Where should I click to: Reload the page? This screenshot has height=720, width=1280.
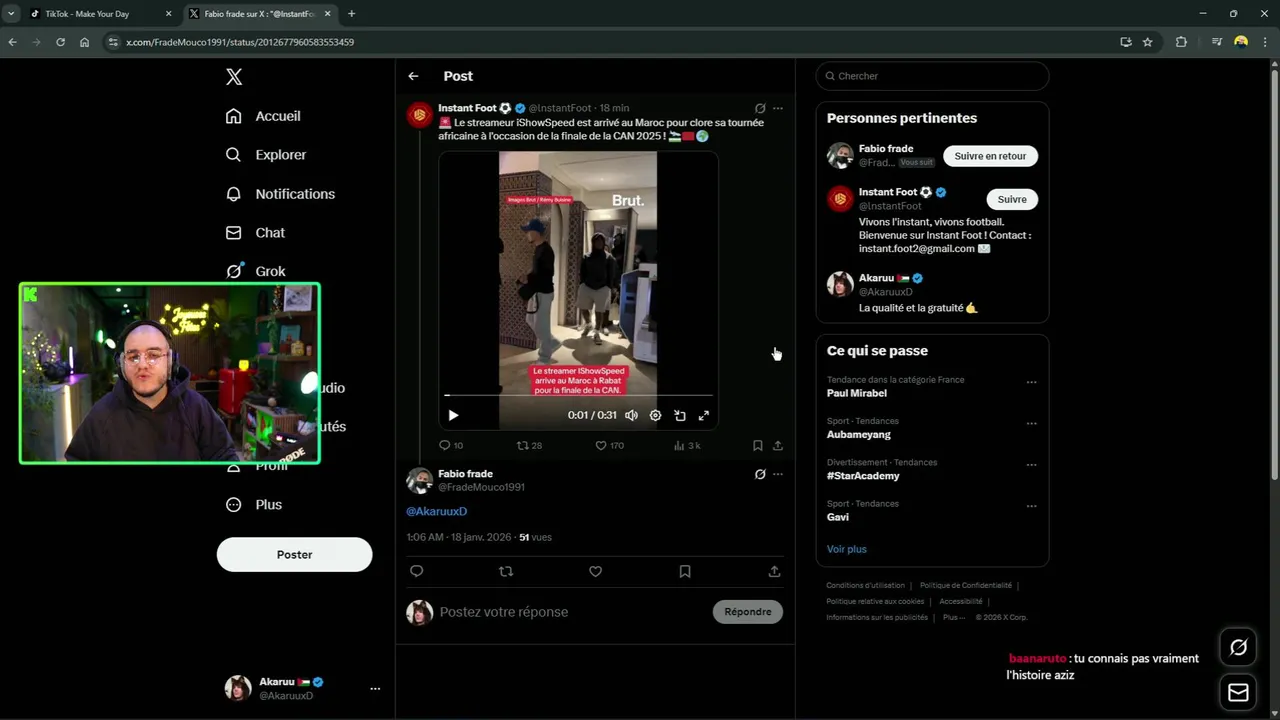pyautogui.click(x=60, y=42)
